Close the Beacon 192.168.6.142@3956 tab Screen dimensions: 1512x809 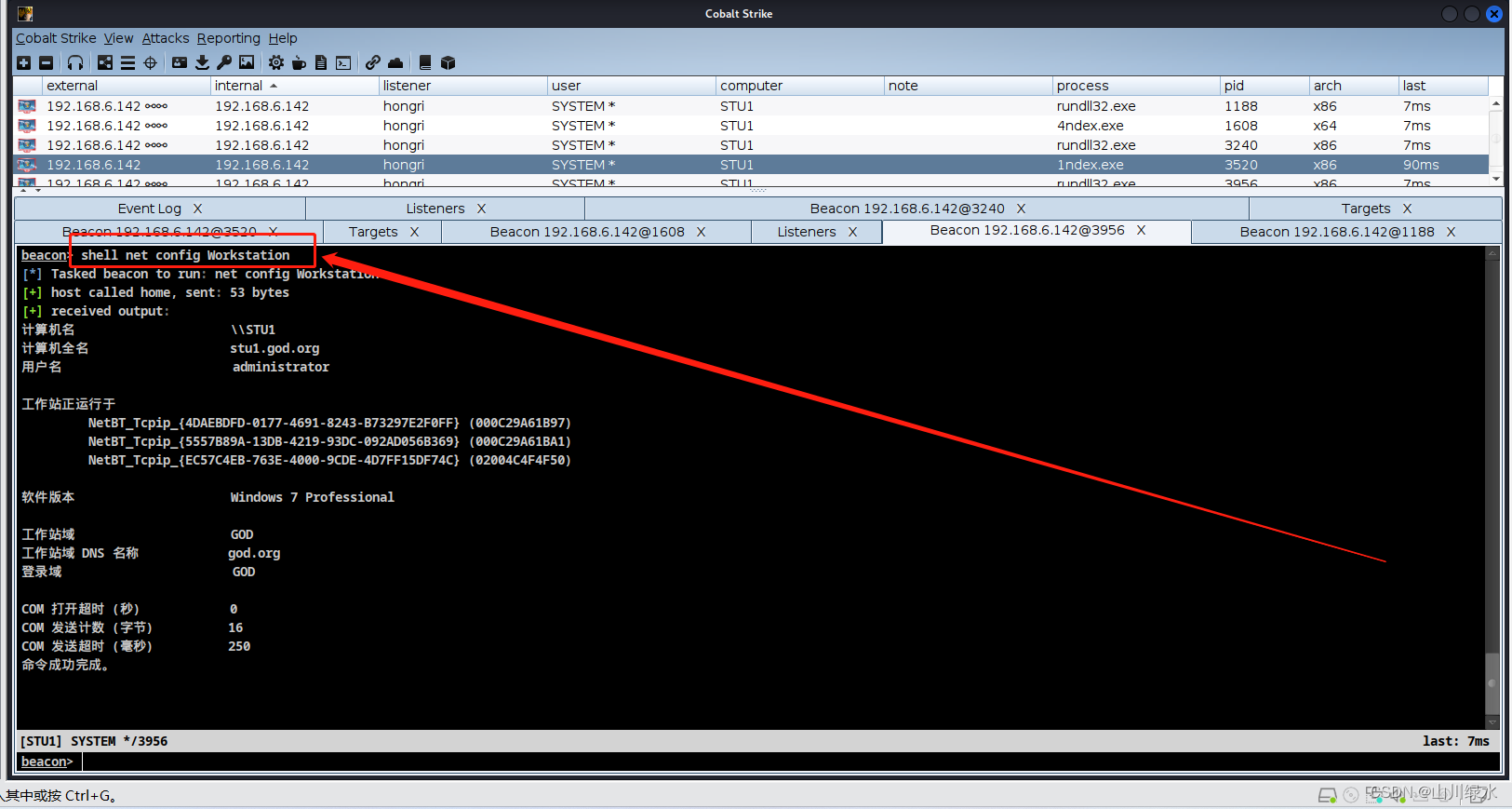(1141, 230)
